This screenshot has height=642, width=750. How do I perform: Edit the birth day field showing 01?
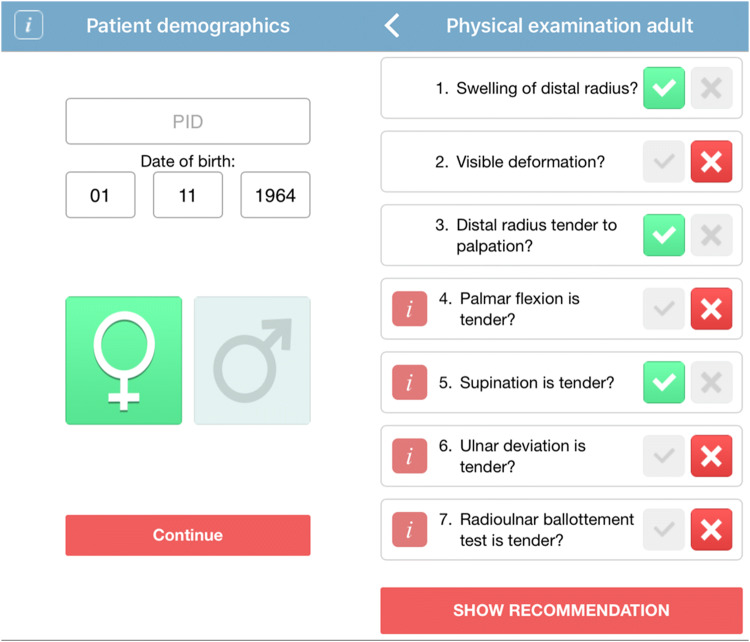click(x=100, y=195)
